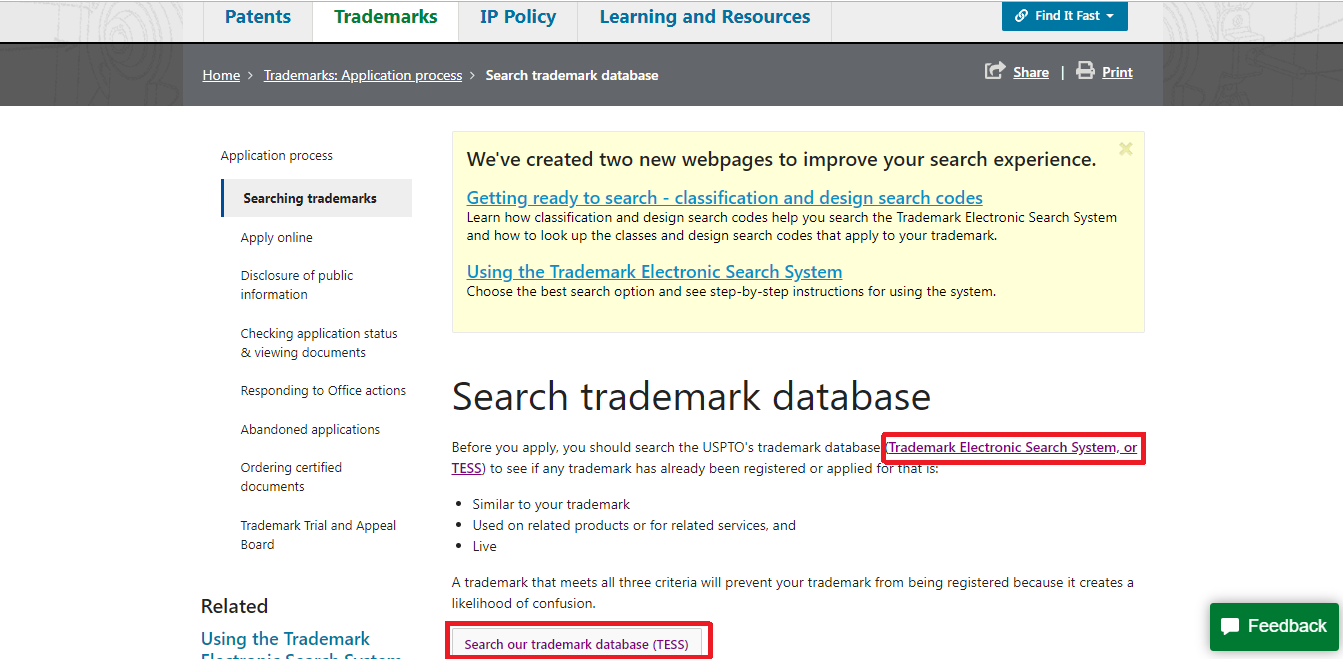The width and height of the screenshot is (1343, 659).
Task: Go to Home breadcrumb link
Action: pos(221,75)
